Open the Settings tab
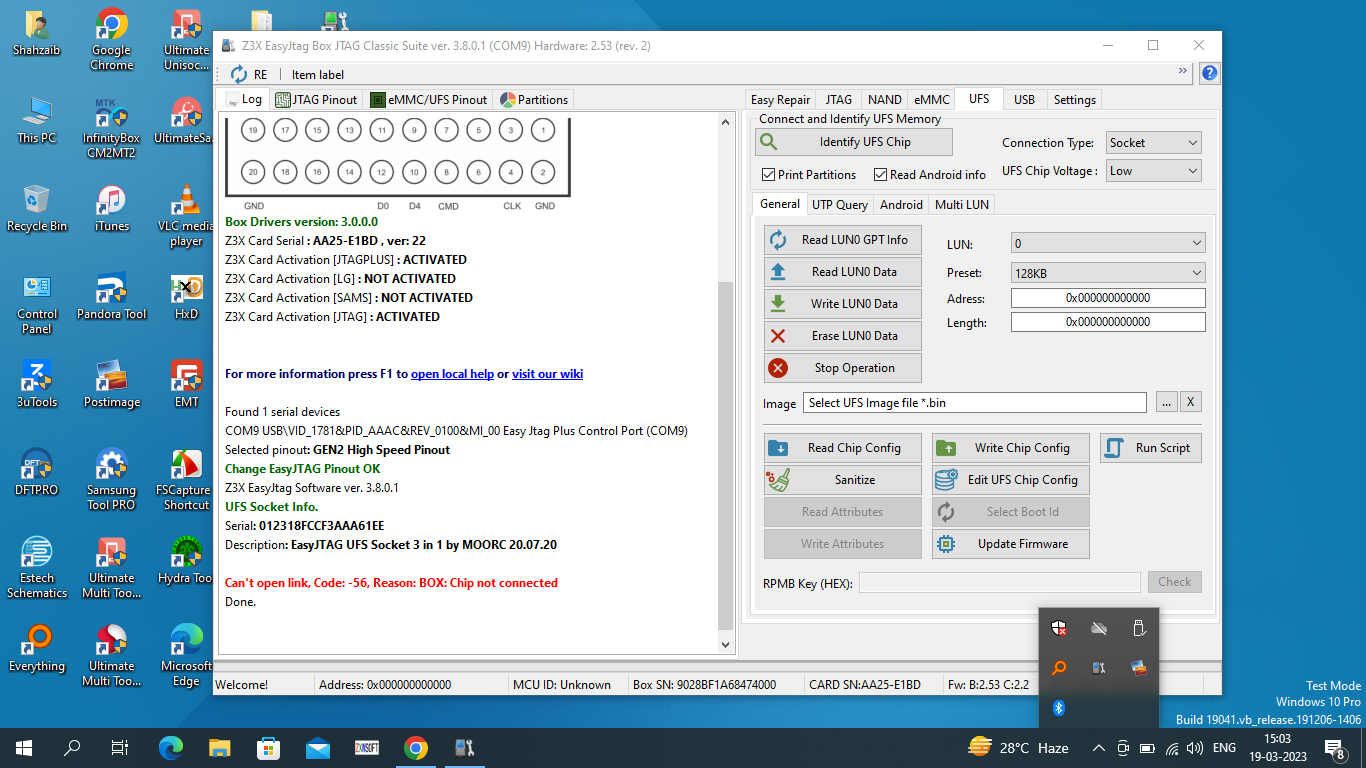1366x768 pixels. point(1074,100)
